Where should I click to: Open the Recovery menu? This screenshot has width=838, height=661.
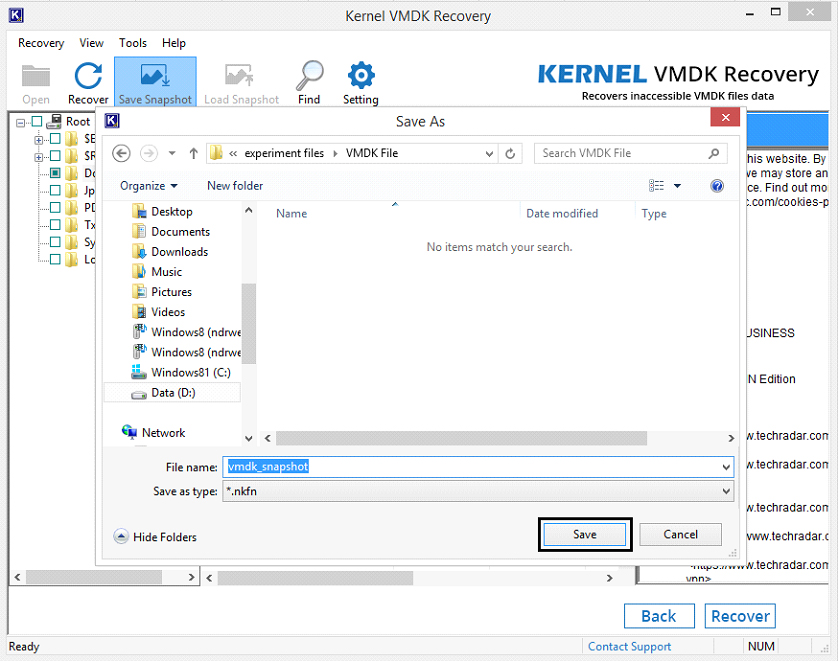(41, 43)
